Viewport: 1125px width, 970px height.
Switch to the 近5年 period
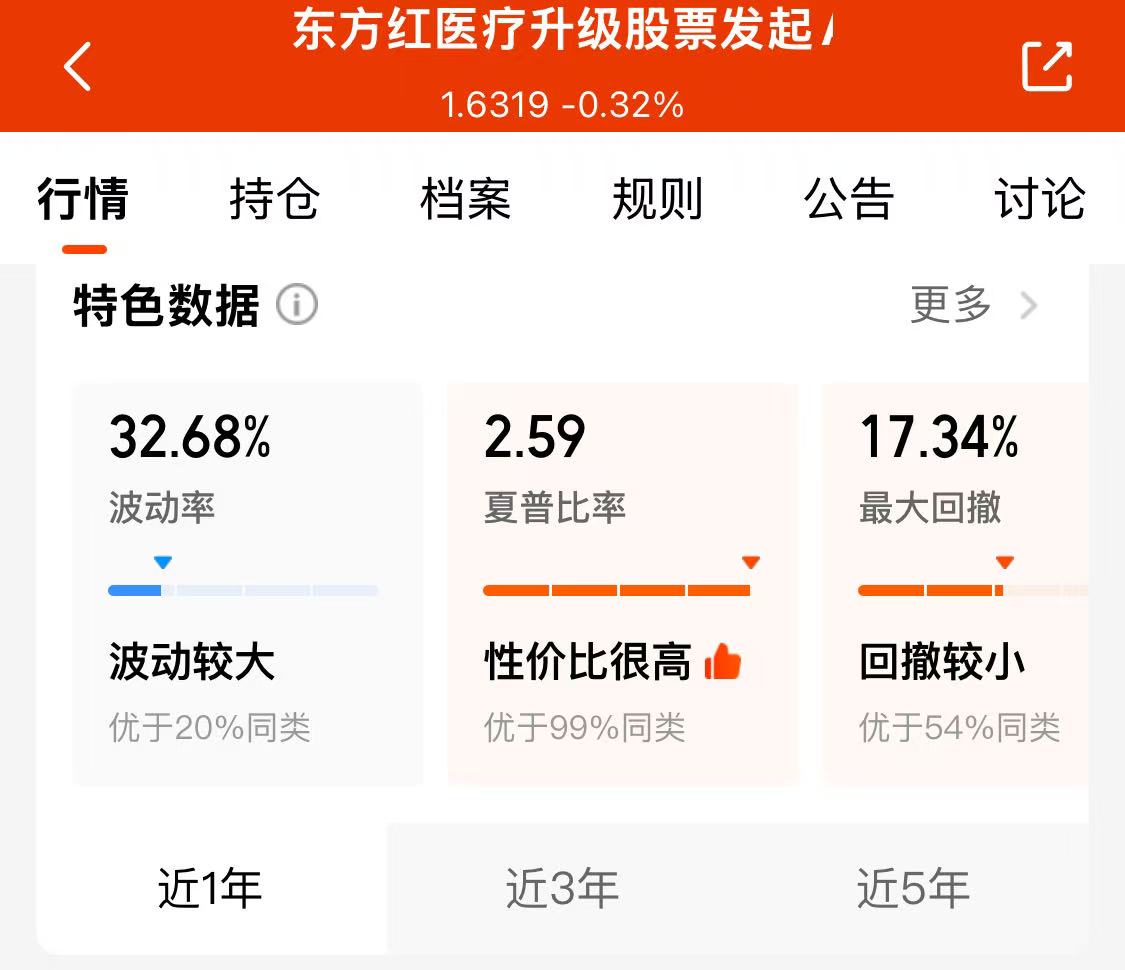point(913,888)
